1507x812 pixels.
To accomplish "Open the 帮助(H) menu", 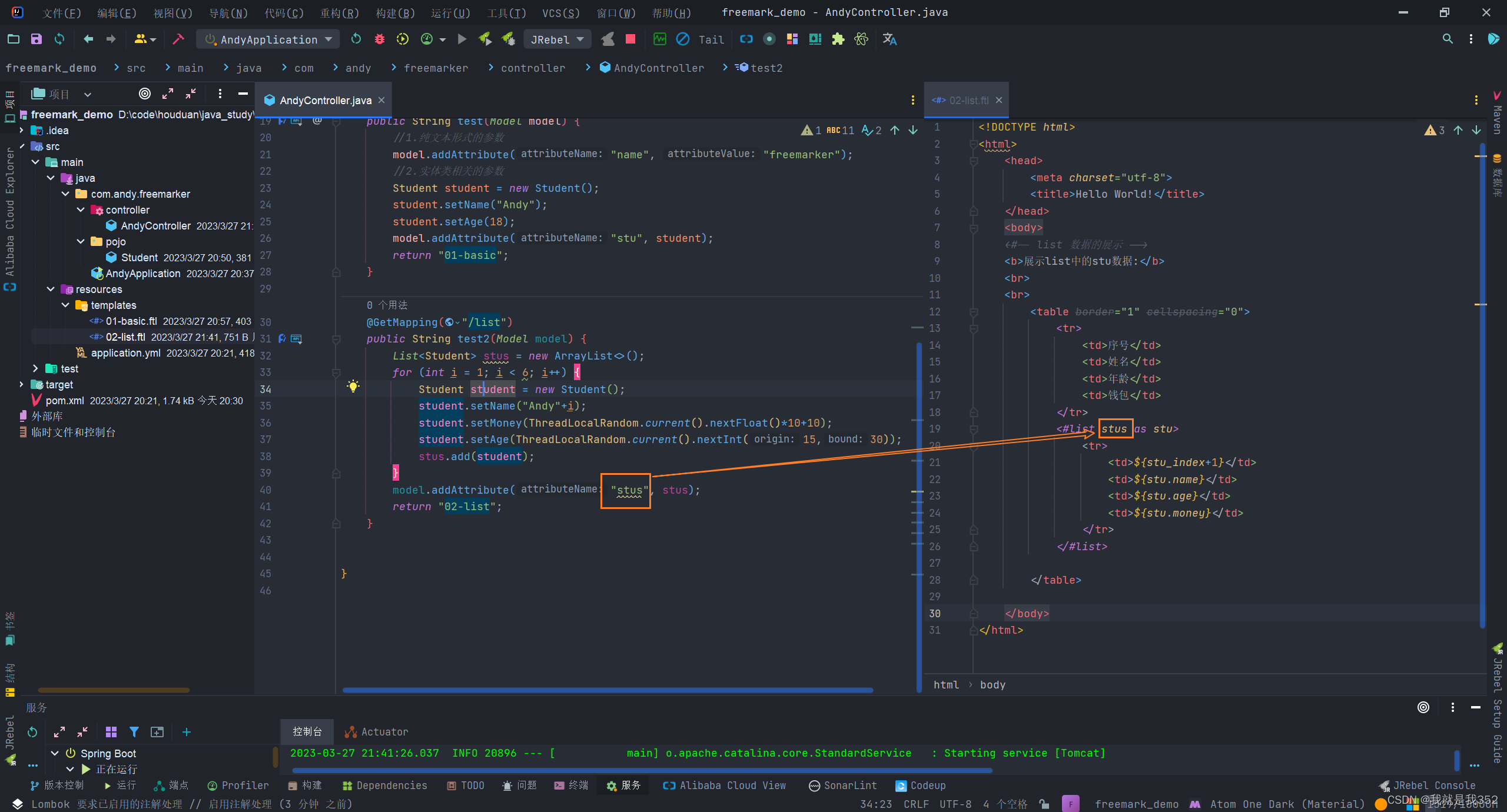I will click(x=672, y=13).
